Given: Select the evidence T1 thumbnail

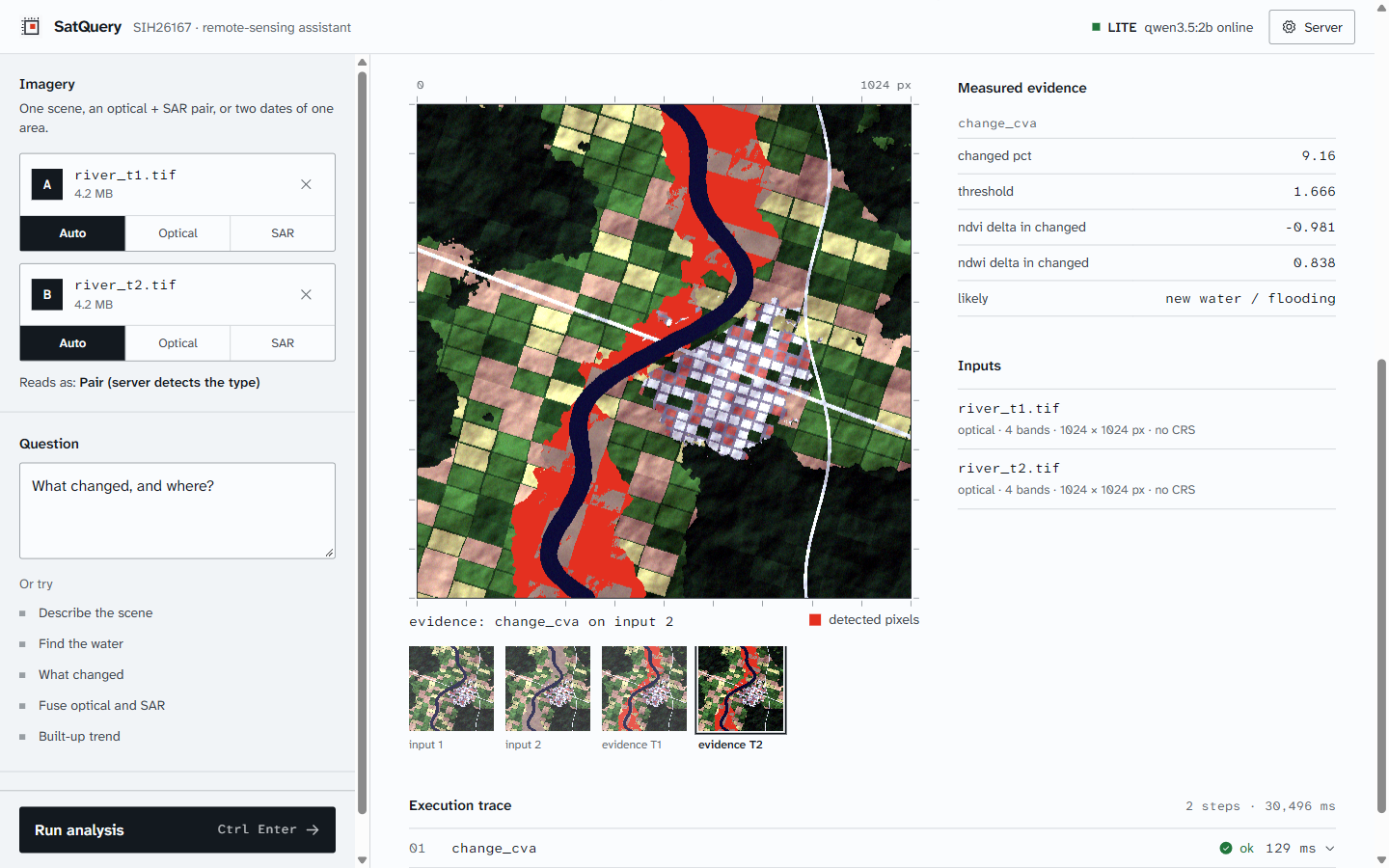Looking at the screenshot, I should tap(644, 689).
